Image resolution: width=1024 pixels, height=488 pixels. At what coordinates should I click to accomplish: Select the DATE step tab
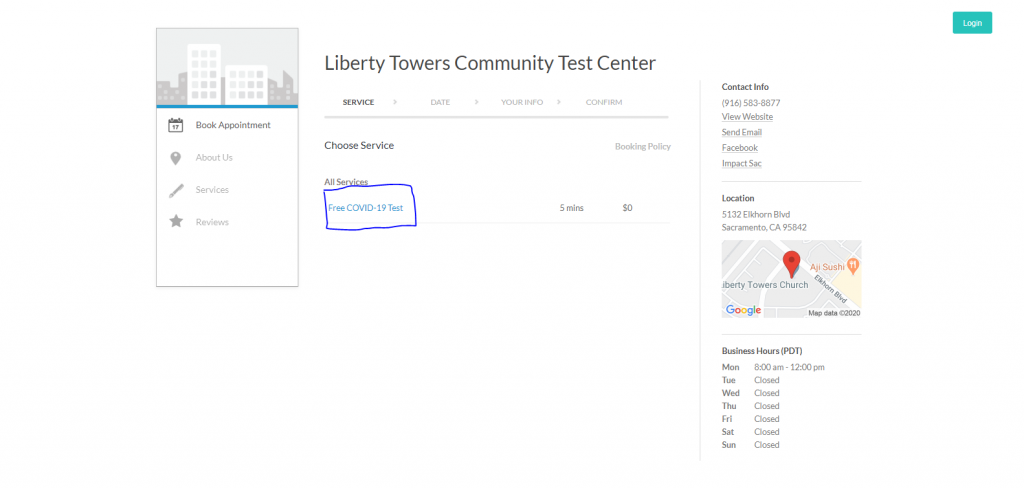click(x=440, y=102)
